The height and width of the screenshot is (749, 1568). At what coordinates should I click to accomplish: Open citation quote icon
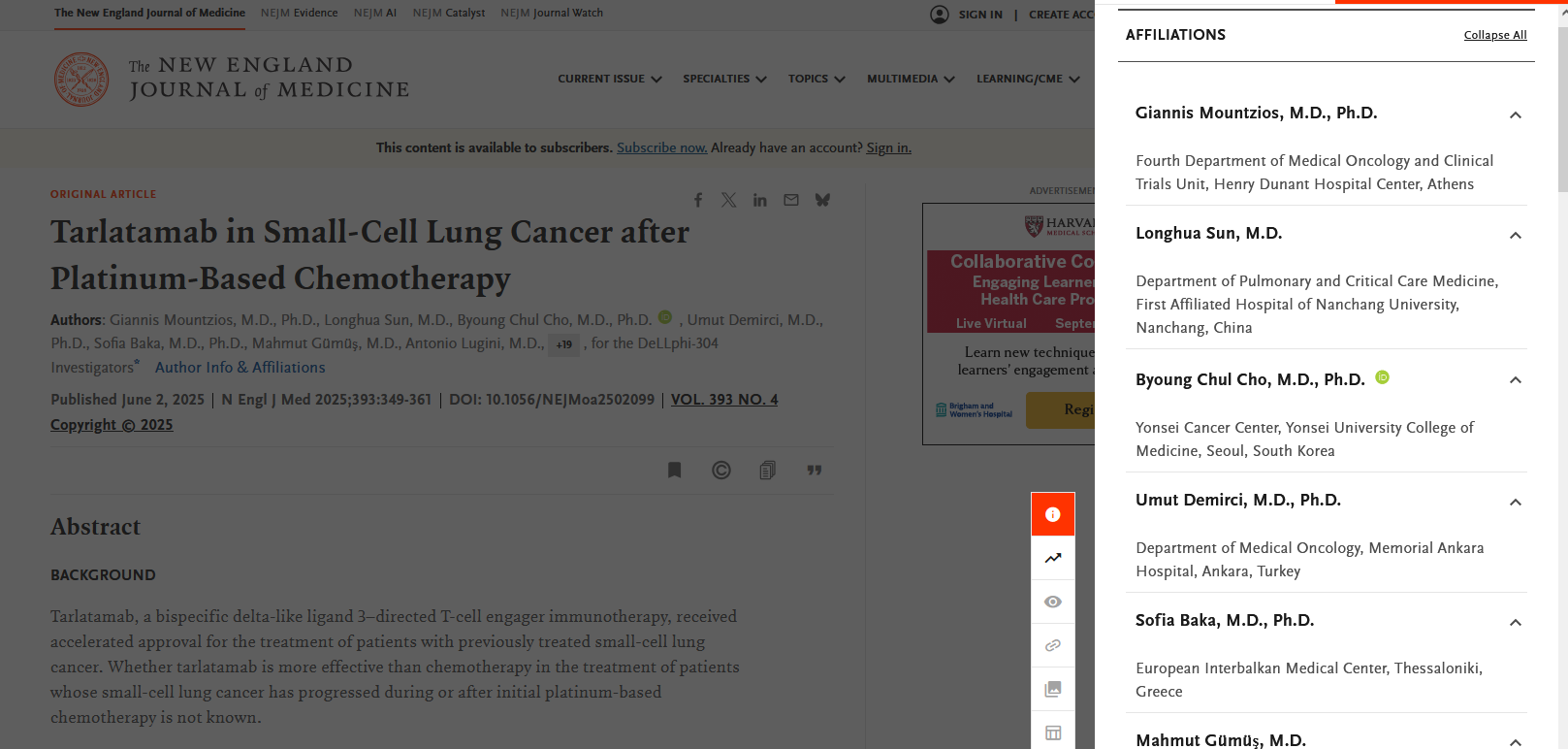point(814,471)
